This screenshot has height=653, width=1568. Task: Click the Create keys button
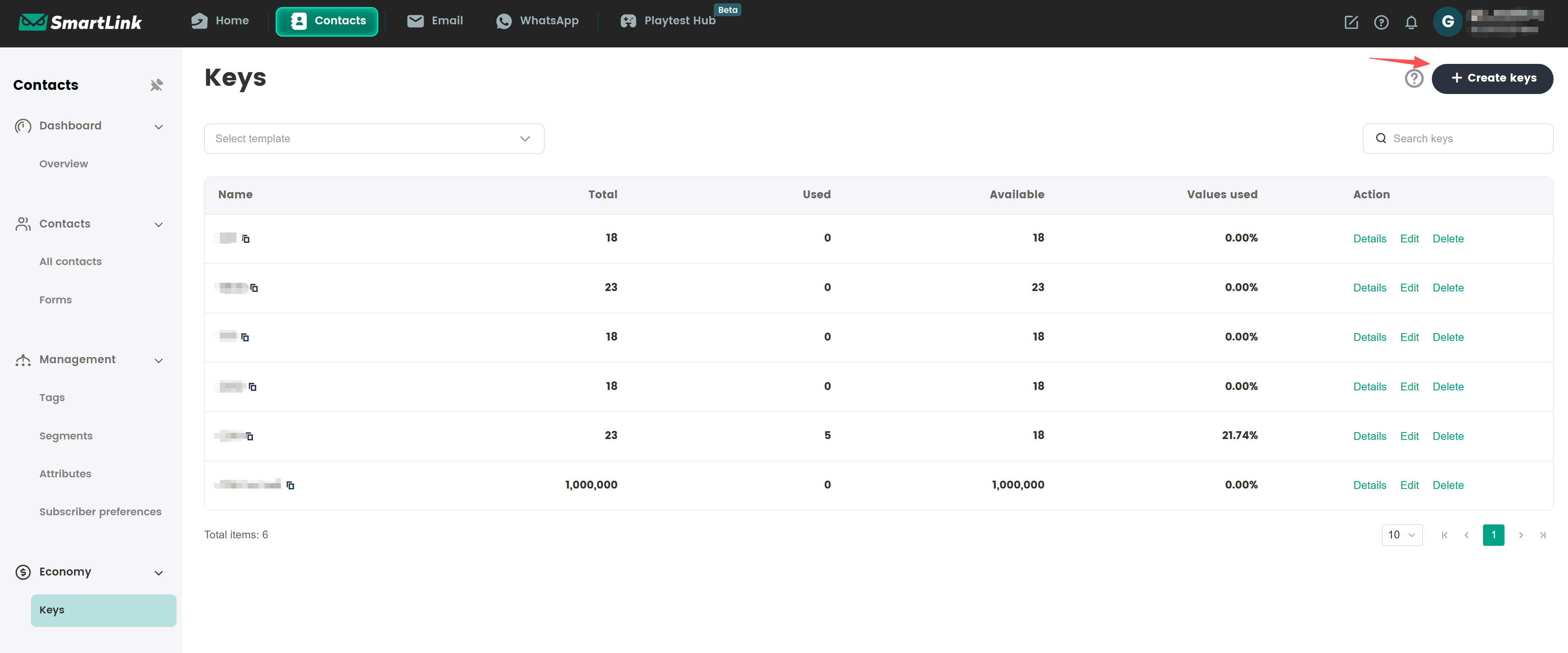point(1492,78)
